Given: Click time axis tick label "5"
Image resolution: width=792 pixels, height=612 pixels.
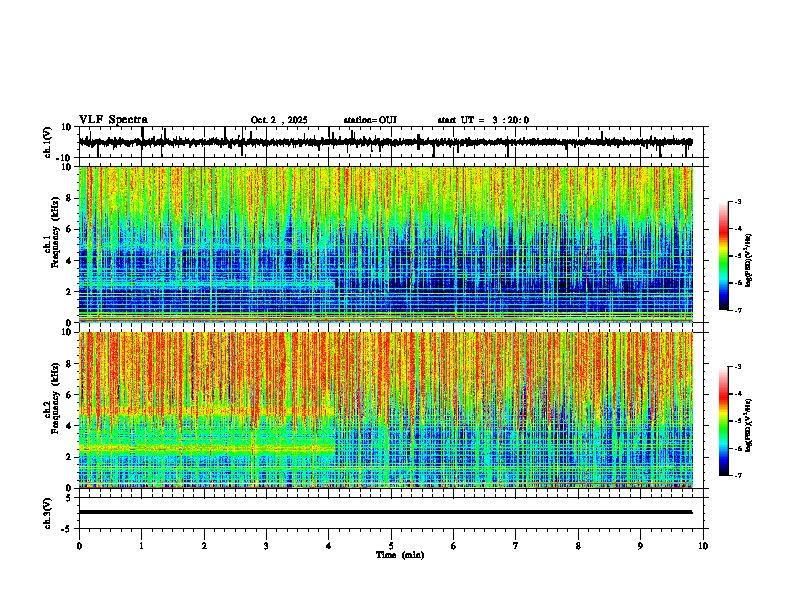Looking at the screenshot, I should 391,546.
